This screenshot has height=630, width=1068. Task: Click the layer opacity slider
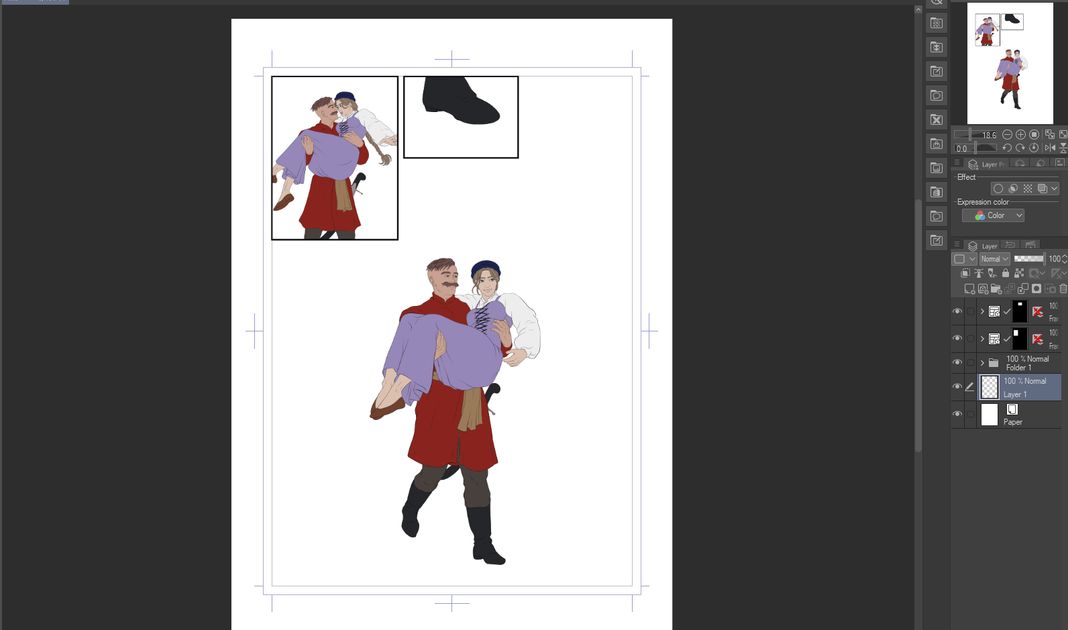1027,258
